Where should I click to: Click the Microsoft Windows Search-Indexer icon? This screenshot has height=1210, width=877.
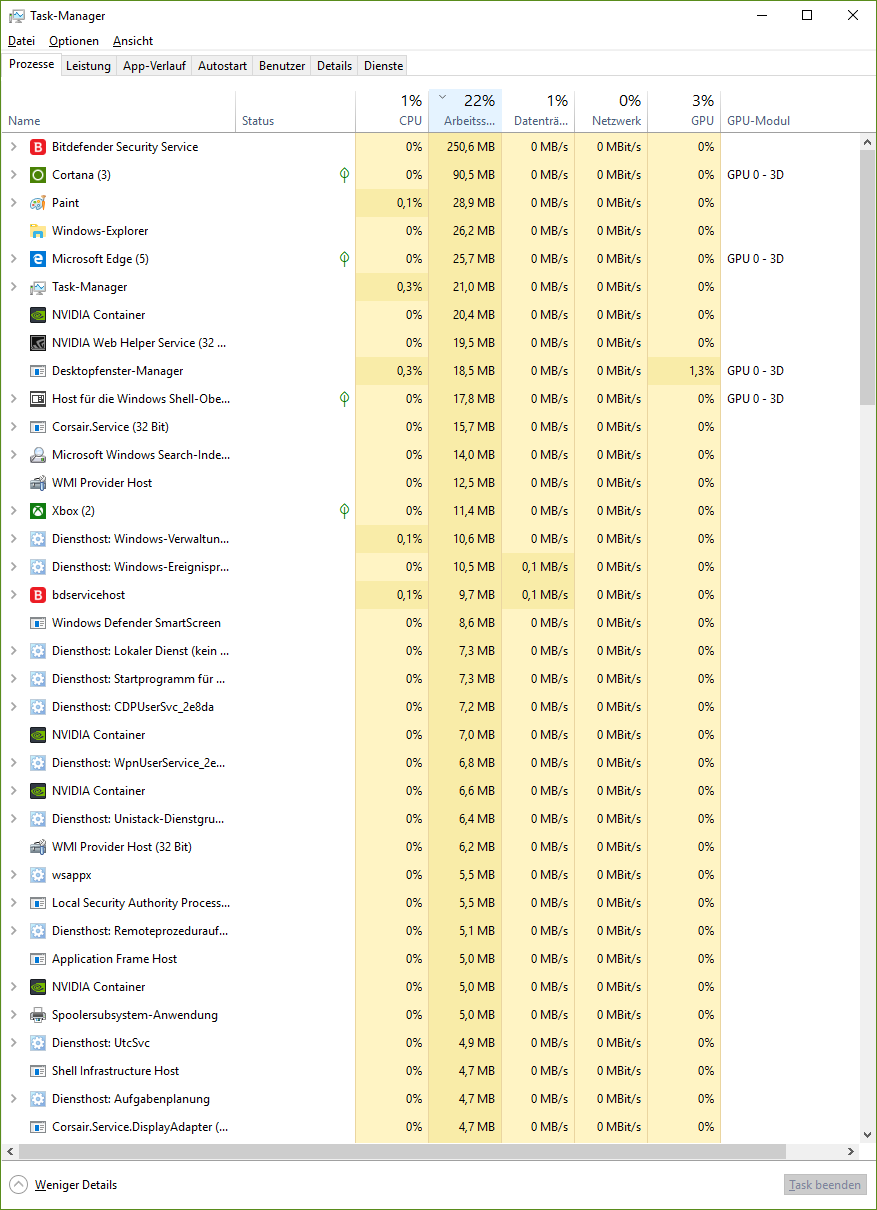(x=38, y=455)
